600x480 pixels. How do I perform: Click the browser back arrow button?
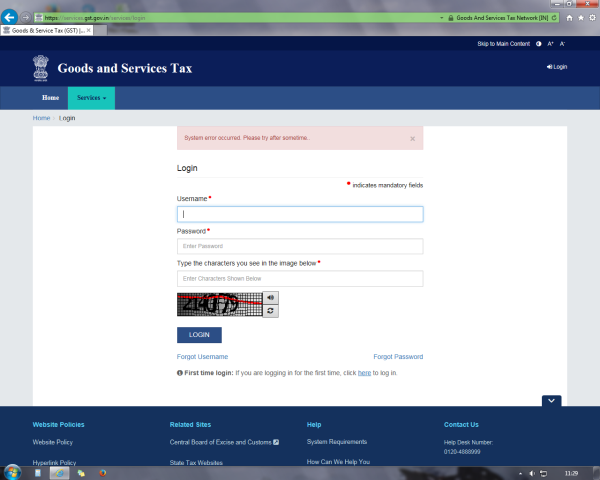[10, 18]
